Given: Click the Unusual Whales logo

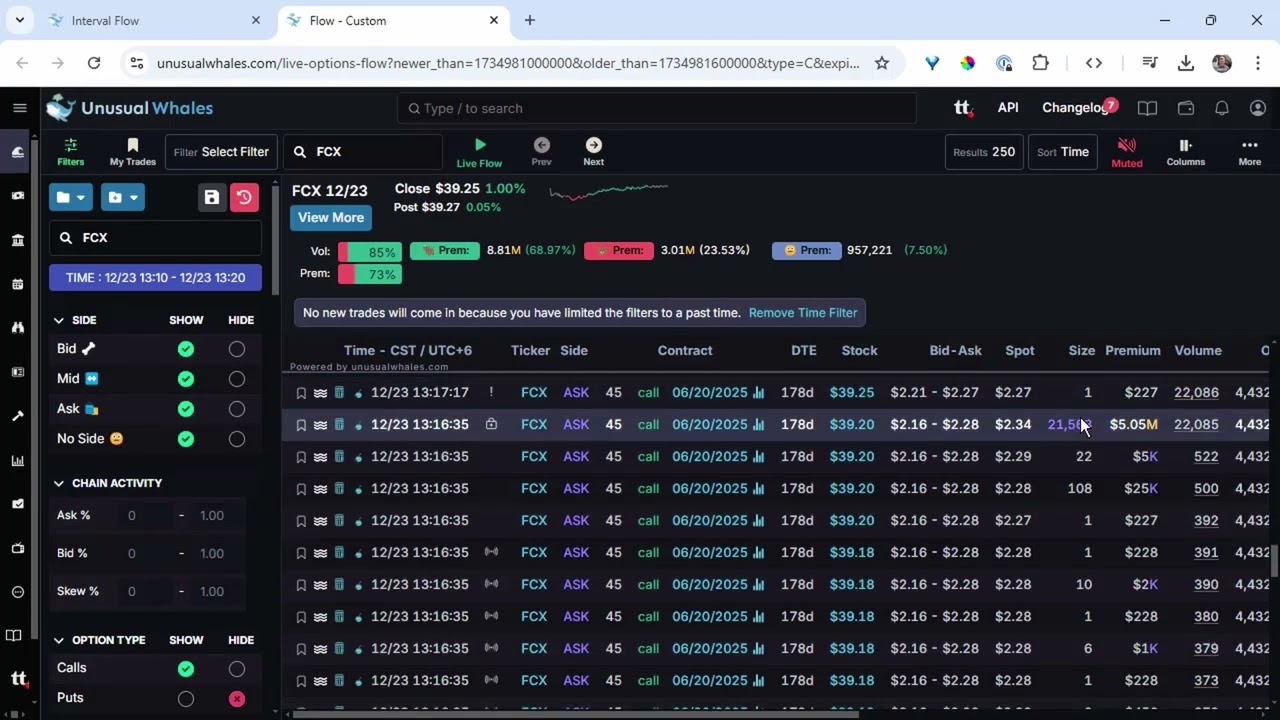Looking at the screenshot, I should [x=130, y=108].
